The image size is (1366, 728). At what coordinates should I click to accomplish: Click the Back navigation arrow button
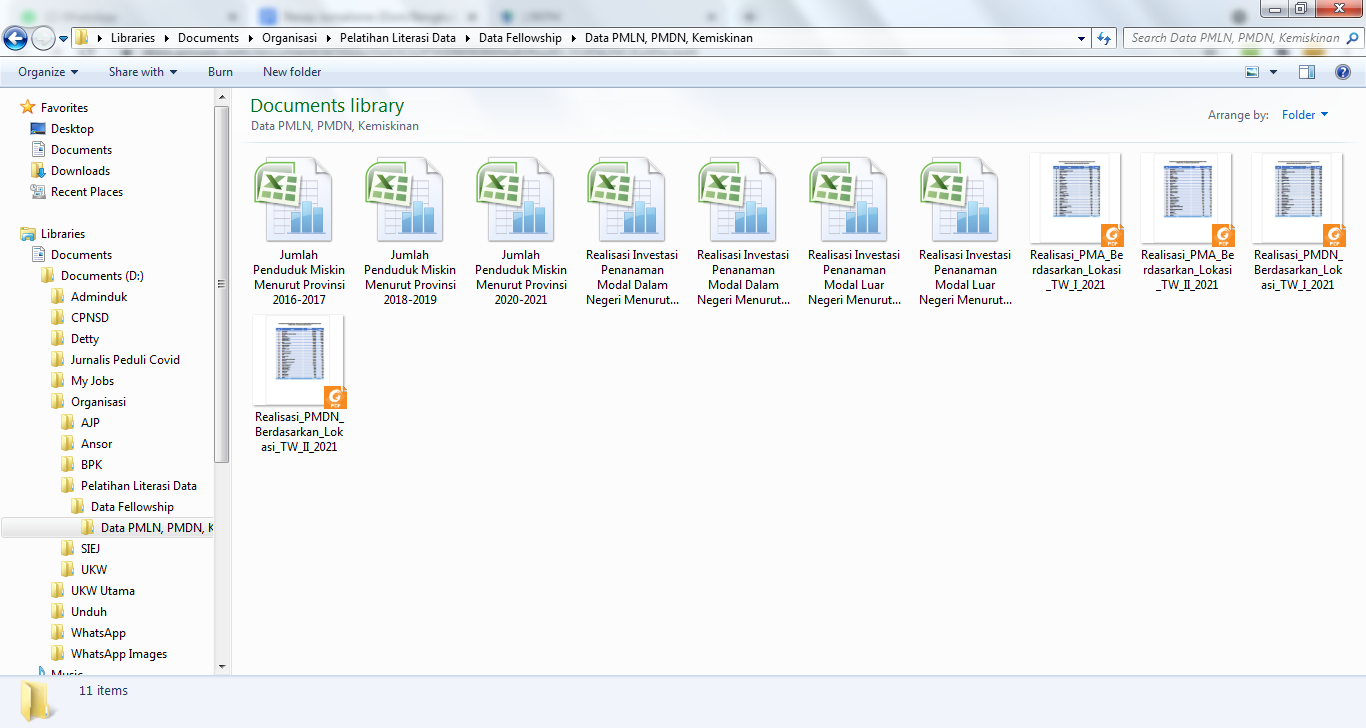click(x=15, y=38)
